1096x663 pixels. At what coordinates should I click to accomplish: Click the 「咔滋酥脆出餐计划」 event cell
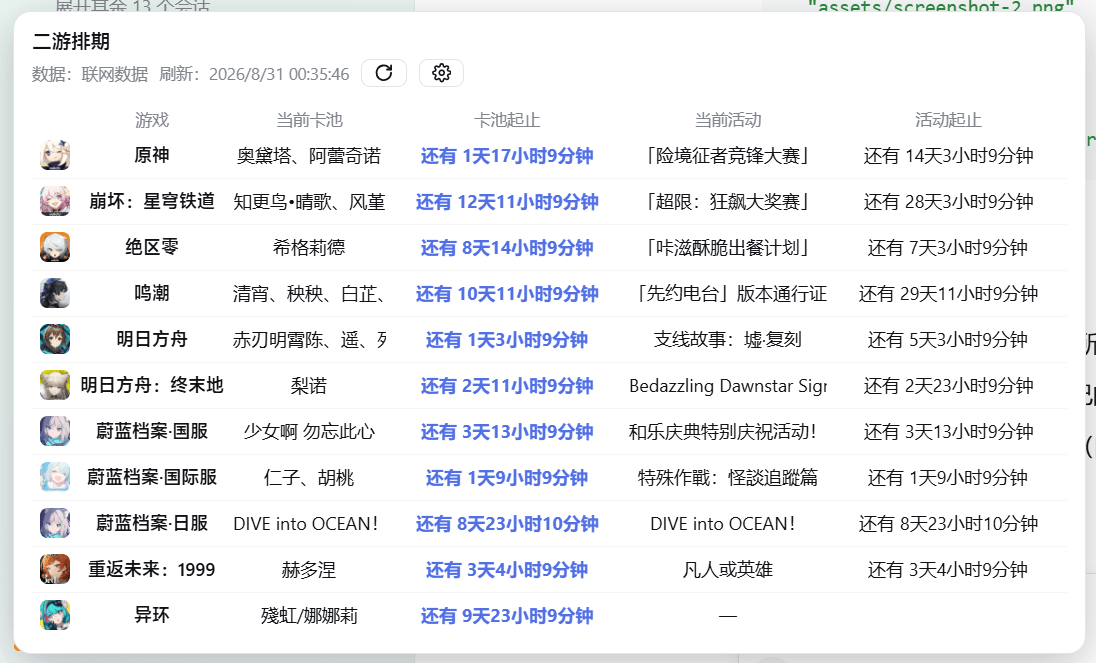coord(728,248)
